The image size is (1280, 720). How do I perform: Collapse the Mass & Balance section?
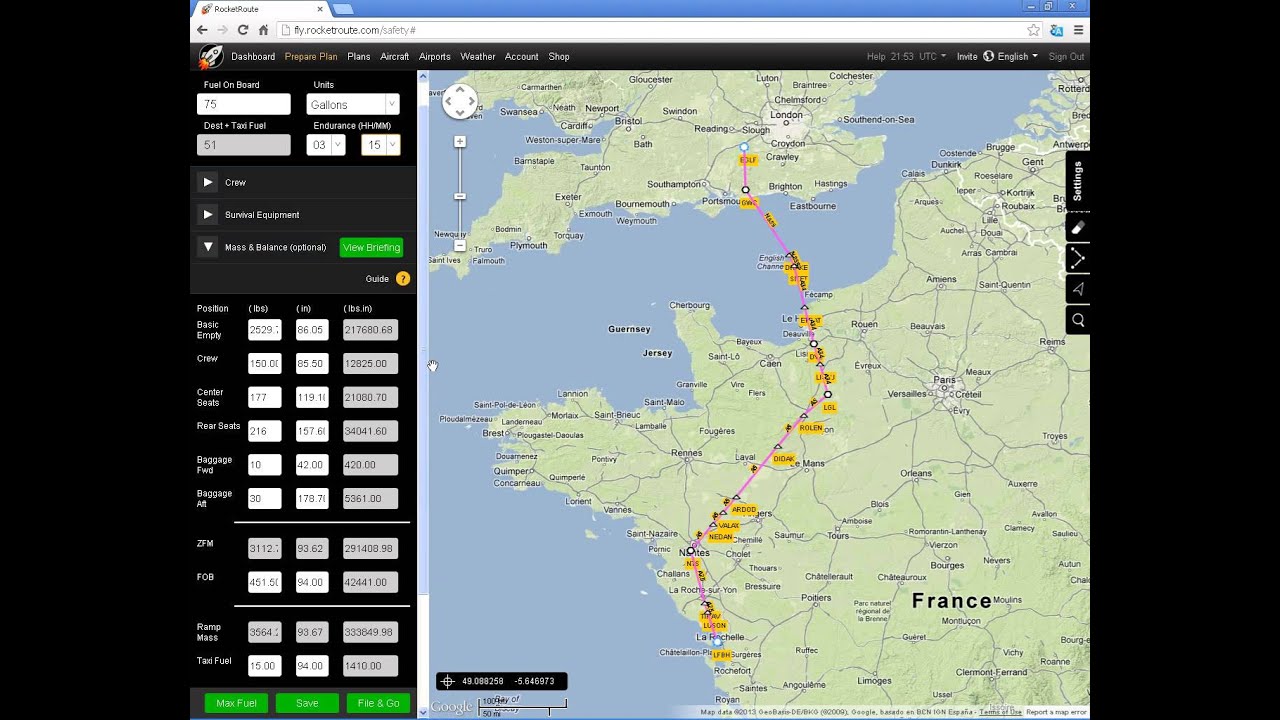[207, 246]
